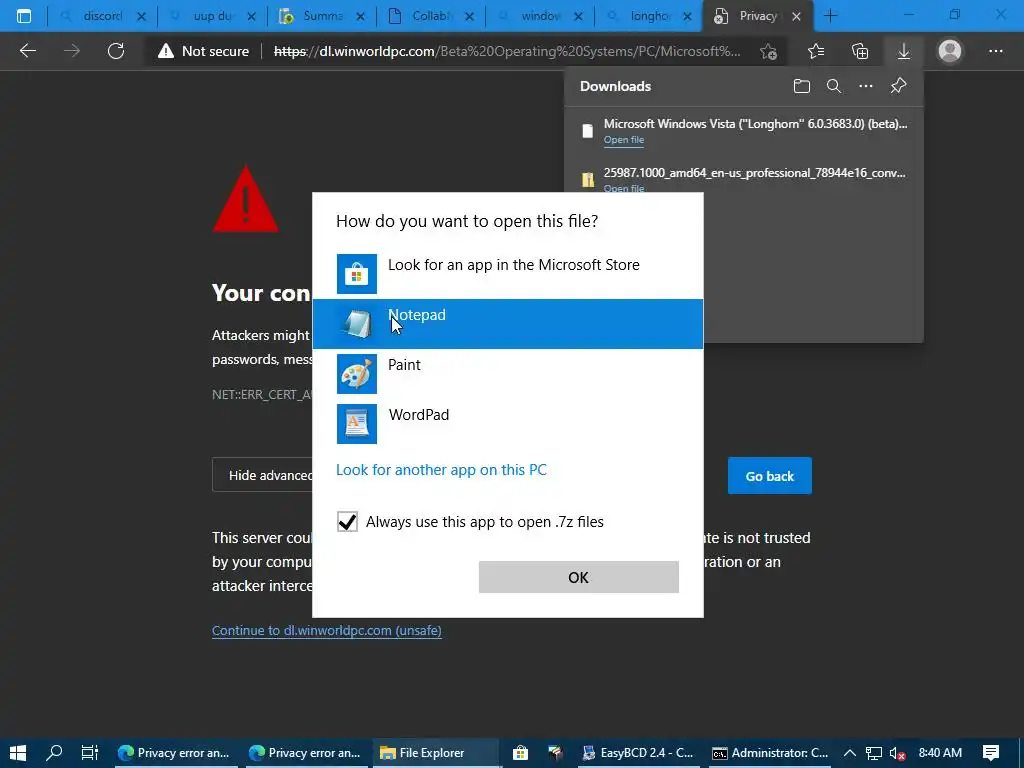The width and height of the screenshot is (1024, 768).
Task: Click the blue Go back button
Action: (770, 476)
